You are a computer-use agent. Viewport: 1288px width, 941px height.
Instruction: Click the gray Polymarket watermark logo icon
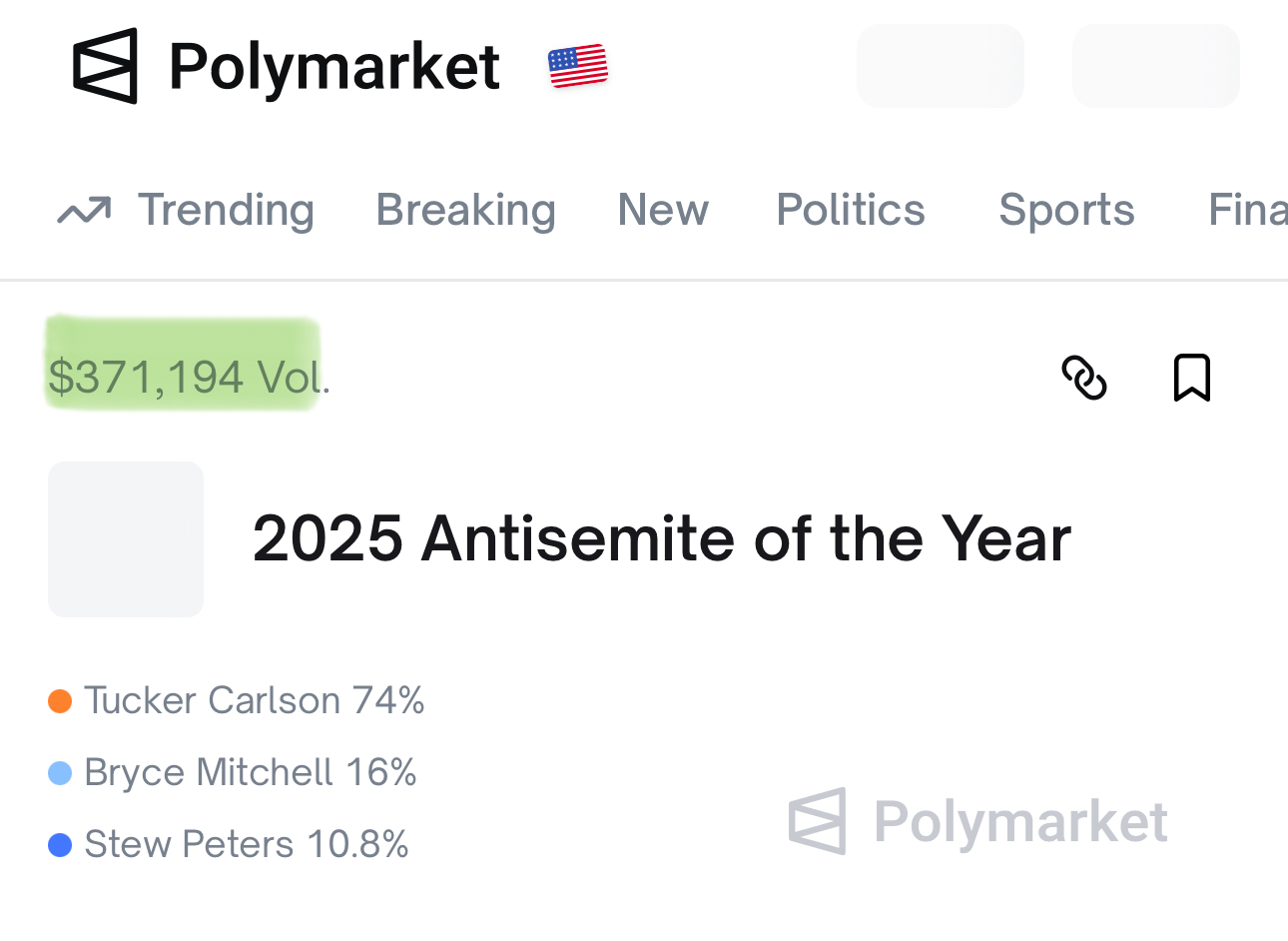tap(818, 821)
